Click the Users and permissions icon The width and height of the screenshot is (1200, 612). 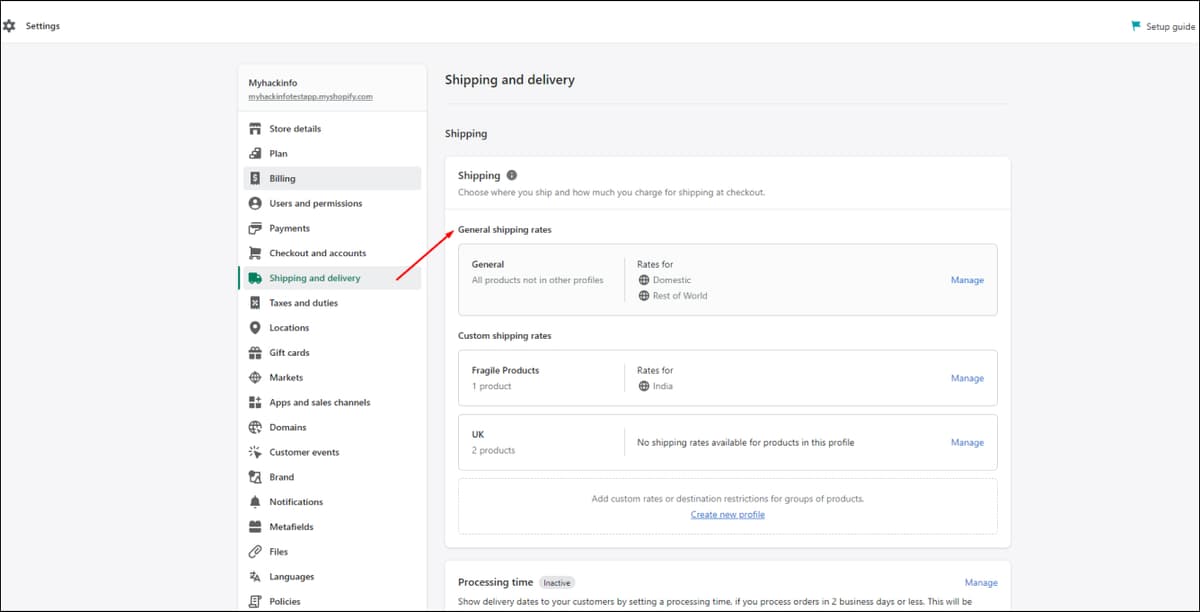(255, 204)
